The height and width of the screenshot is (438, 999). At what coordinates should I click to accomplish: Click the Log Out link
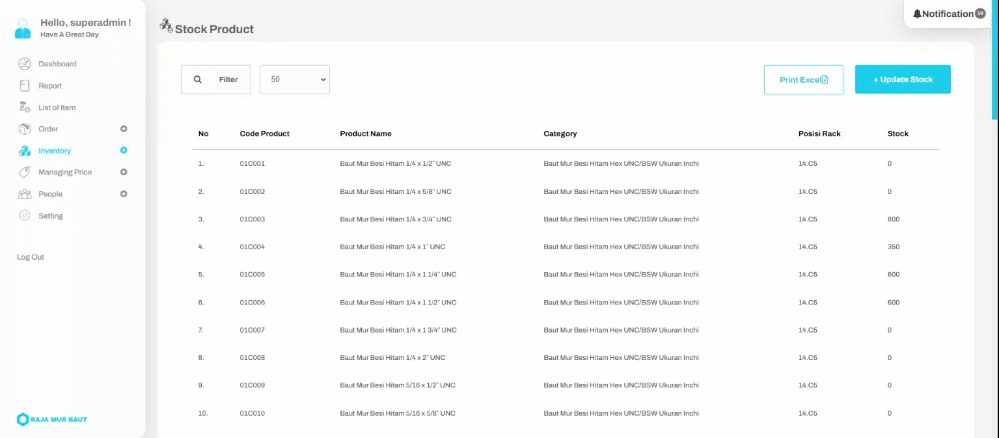tap(30, 257)
